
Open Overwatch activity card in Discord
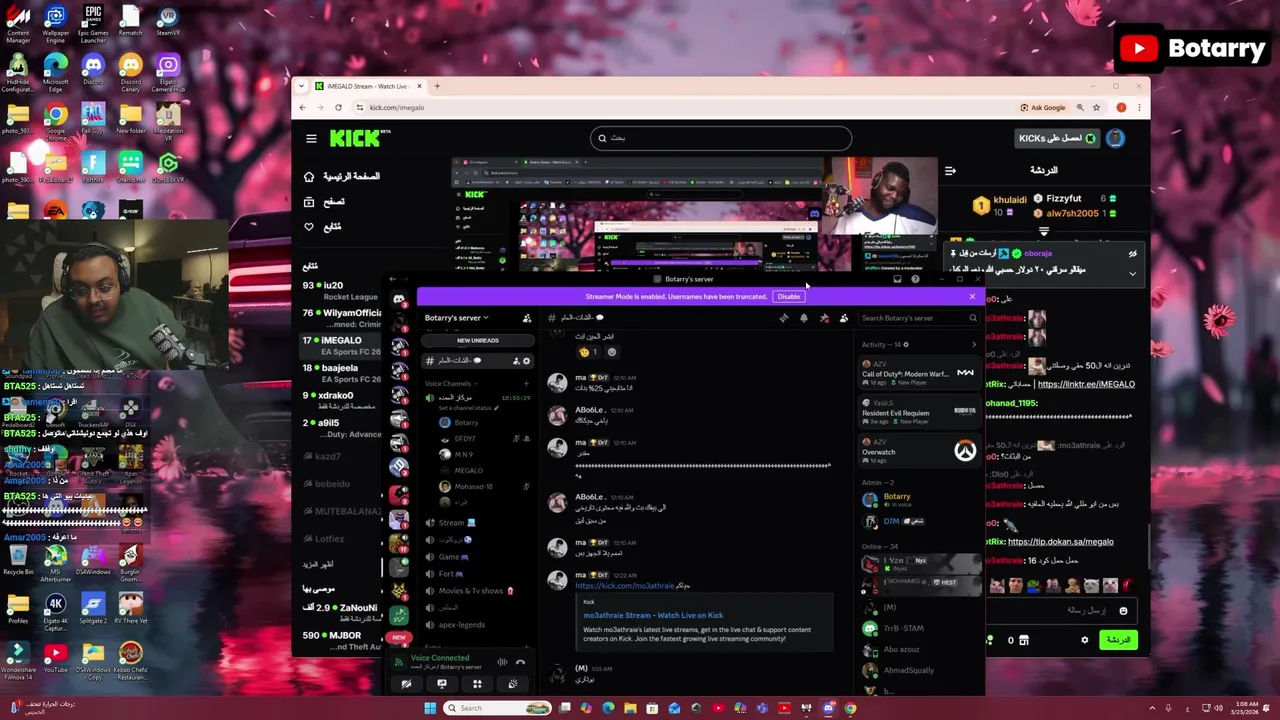(x=918, y=451)
